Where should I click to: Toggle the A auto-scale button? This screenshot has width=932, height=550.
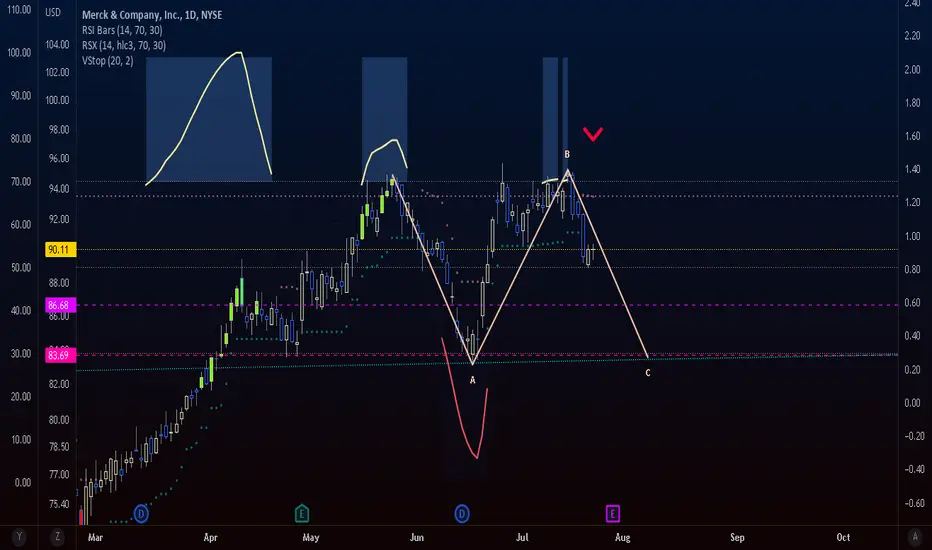click(915, 536)
